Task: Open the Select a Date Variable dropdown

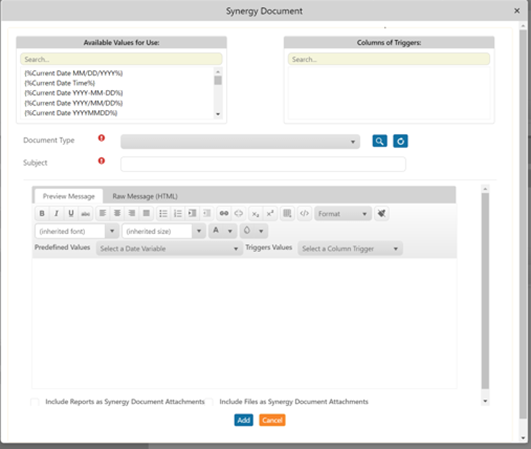Action: [x=169, y=249]
